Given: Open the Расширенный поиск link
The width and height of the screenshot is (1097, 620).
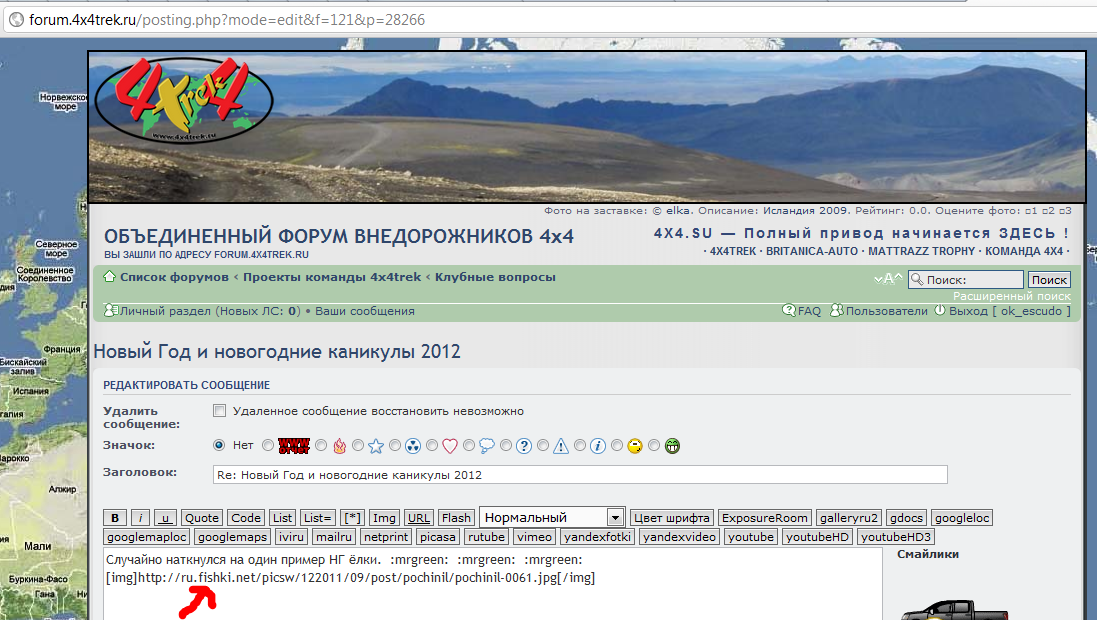Looking at the screenshot, I should pos(1011,297).
